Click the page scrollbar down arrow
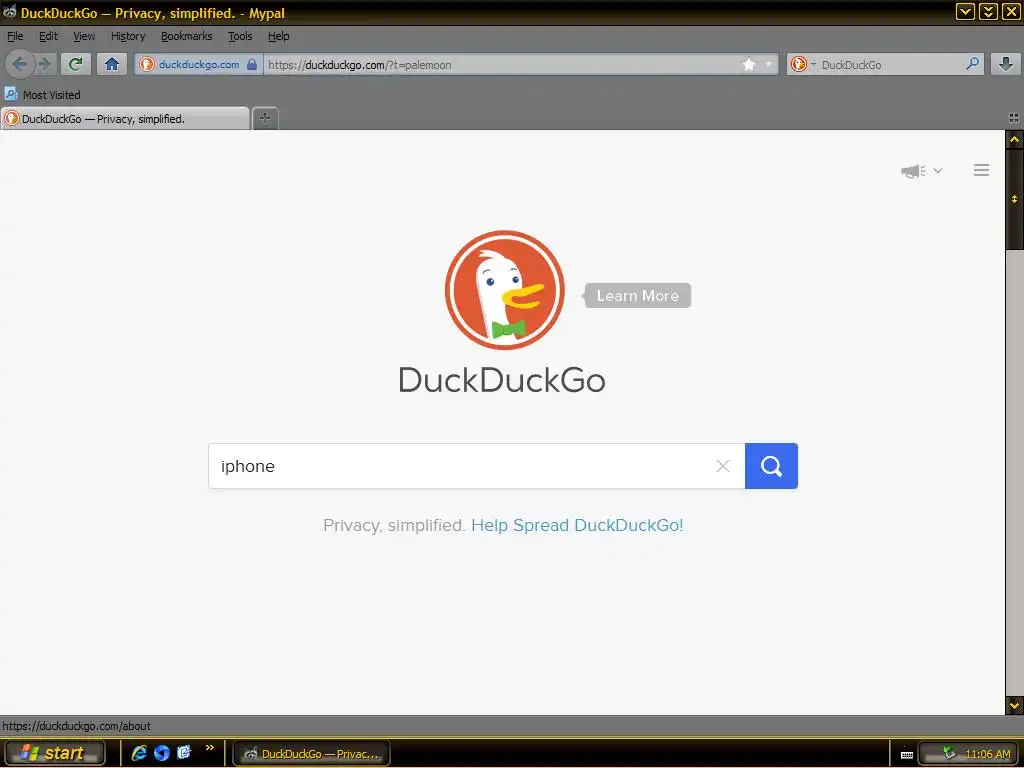Image resolution: width=1024 pixels, height=768 pixels. click(1014, 705)
